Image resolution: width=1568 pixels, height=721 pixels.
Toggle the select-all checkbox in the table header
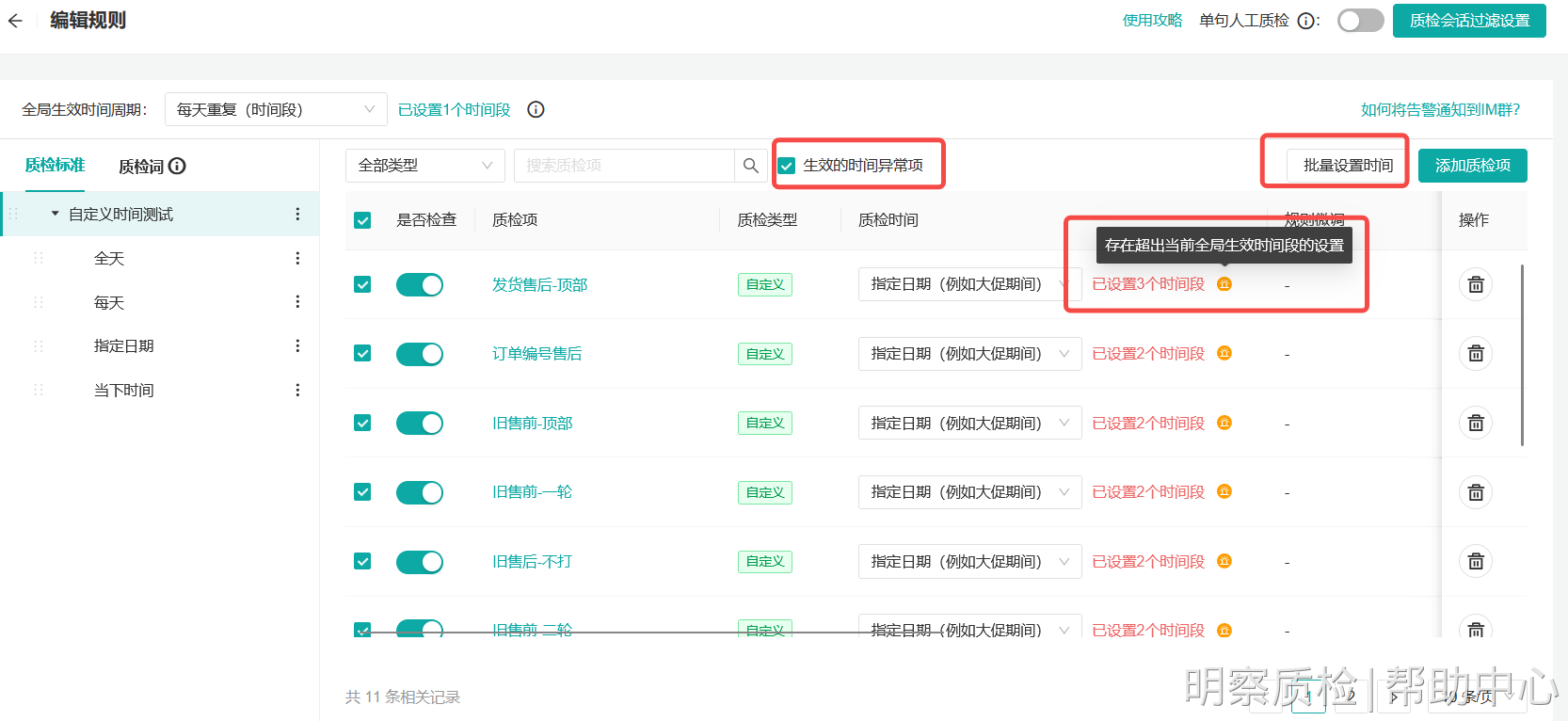coord(362,220)
